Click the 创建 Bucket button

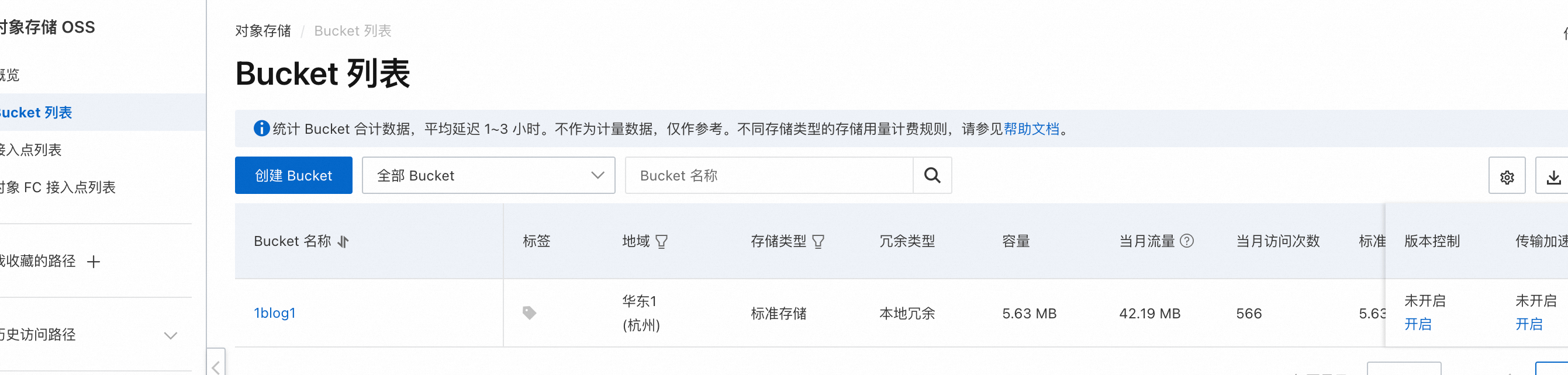(293, 176)
